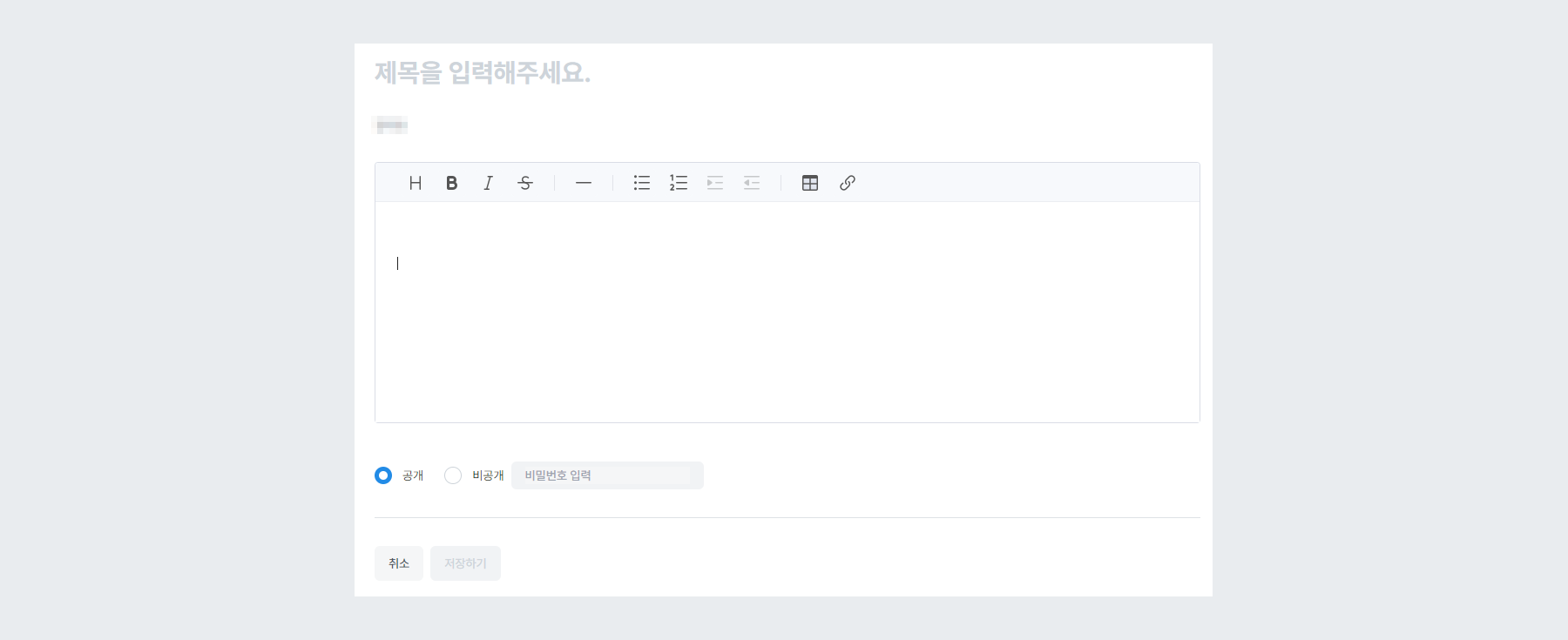Viewport: 1568px width, 640px height.
Task: Switch to 비공개 (private) mode
Action: tap(453, 475)
